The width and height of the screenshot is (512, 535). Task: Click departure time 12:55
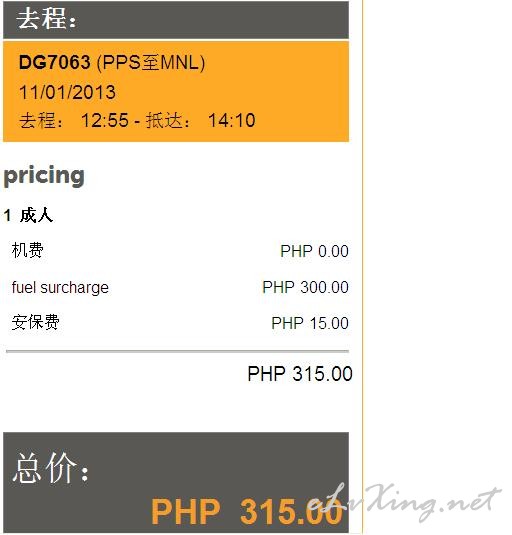tap(105, 120)
